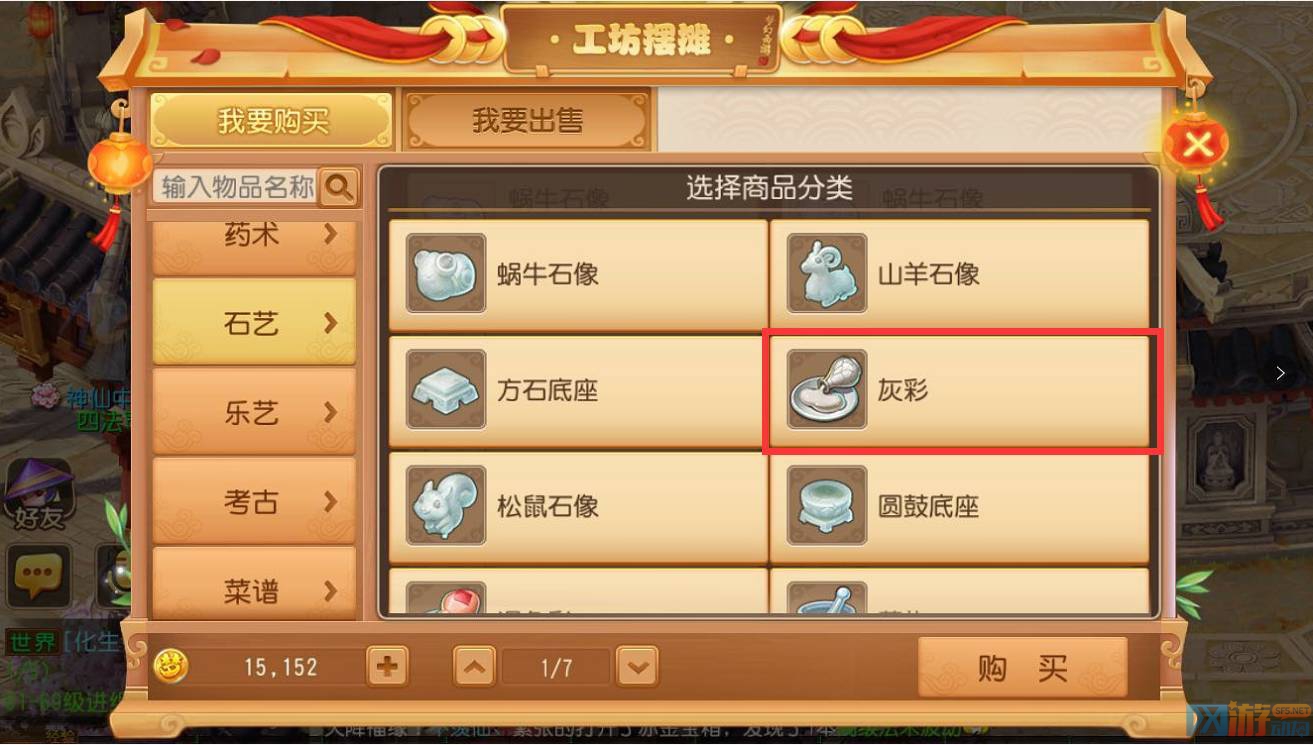Click the magnifier search icon
This screenshot has width=1313, height=745.
tap(339, 186)
